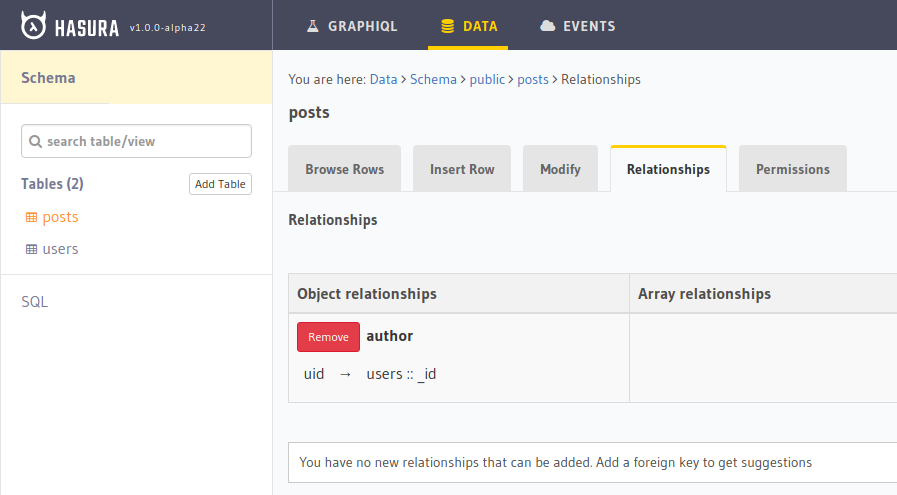Screen dimensions: 897x495
Task: Click the Object relationships header
Action: tap(367, 294)
